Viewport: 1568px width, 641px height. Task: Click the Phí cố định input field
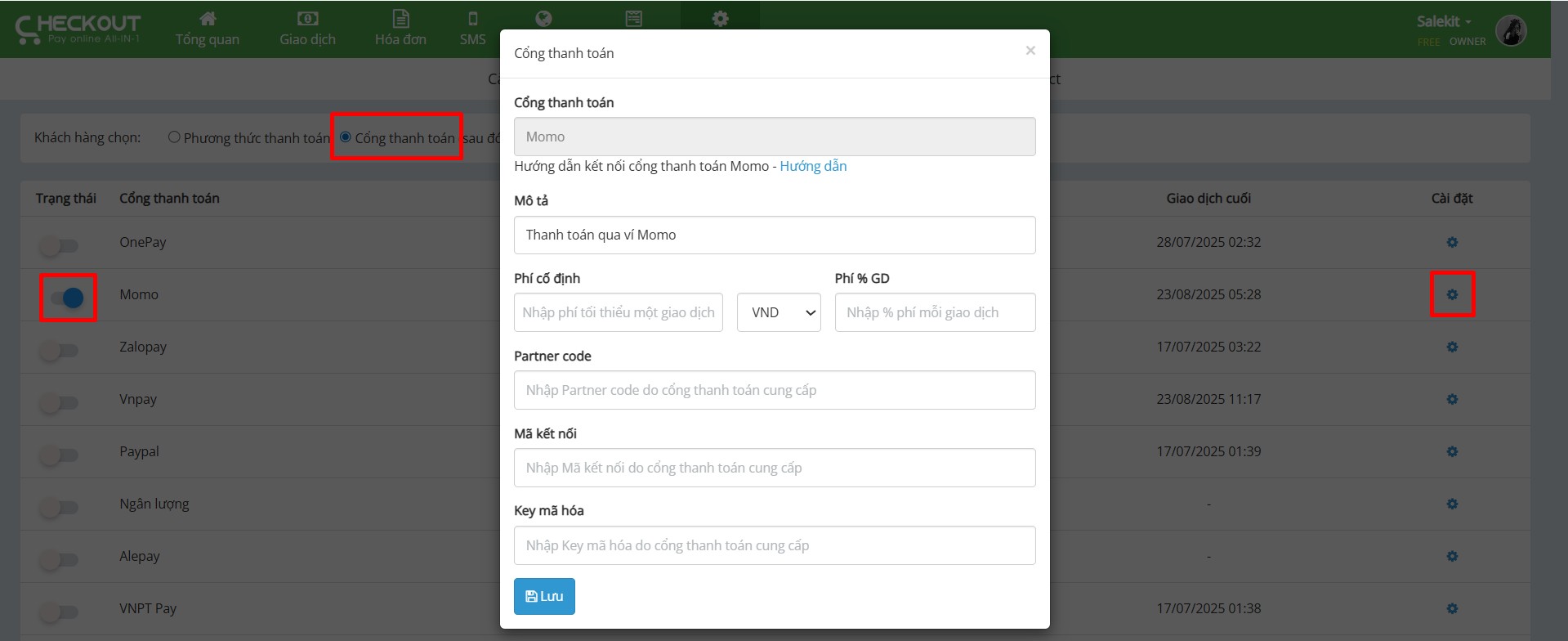coord(619,312)
